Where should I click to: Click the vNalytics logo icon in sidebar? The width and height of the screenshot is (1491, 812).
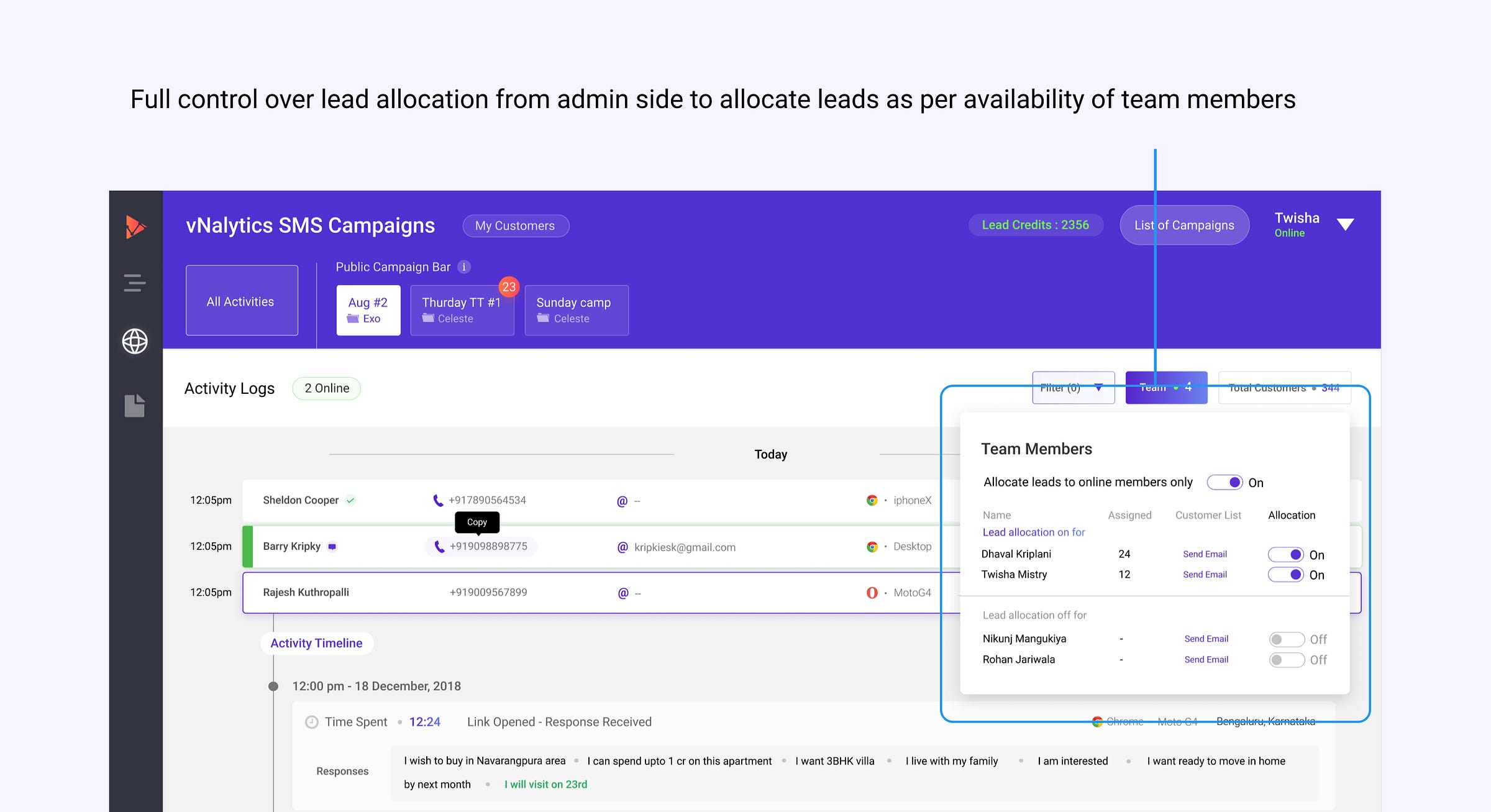click(x=135, y=227)
